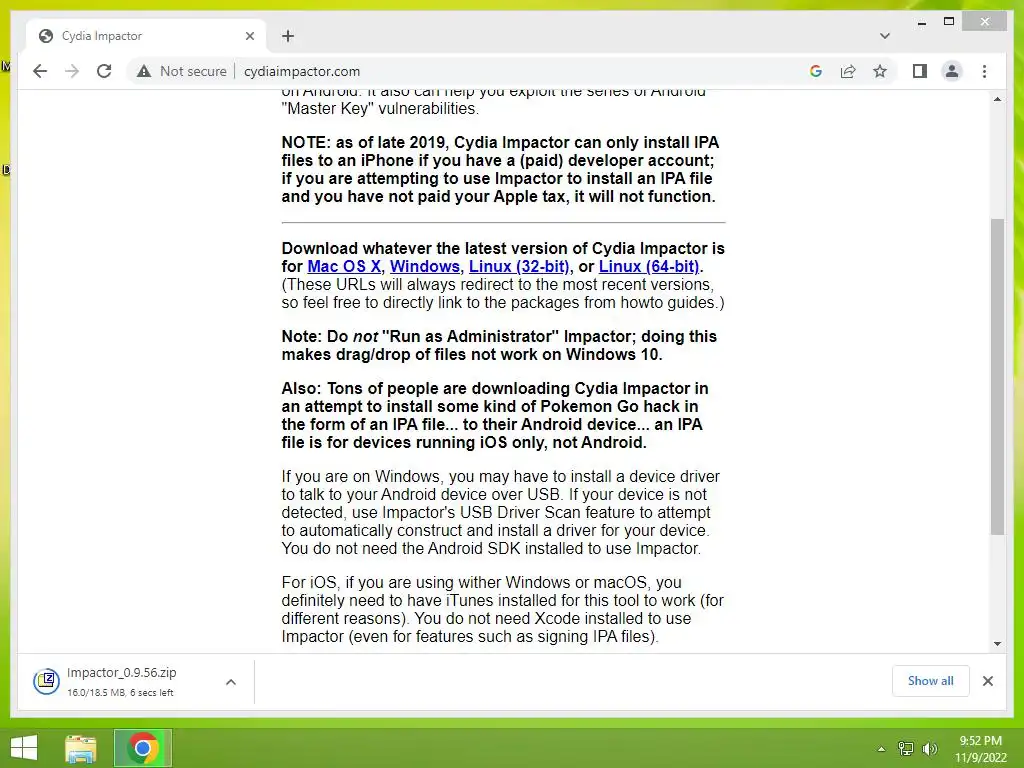This screenshot has height=768, width=1024.
Task: Download the Linux (64-bit) version
Action: click(649, 266)
